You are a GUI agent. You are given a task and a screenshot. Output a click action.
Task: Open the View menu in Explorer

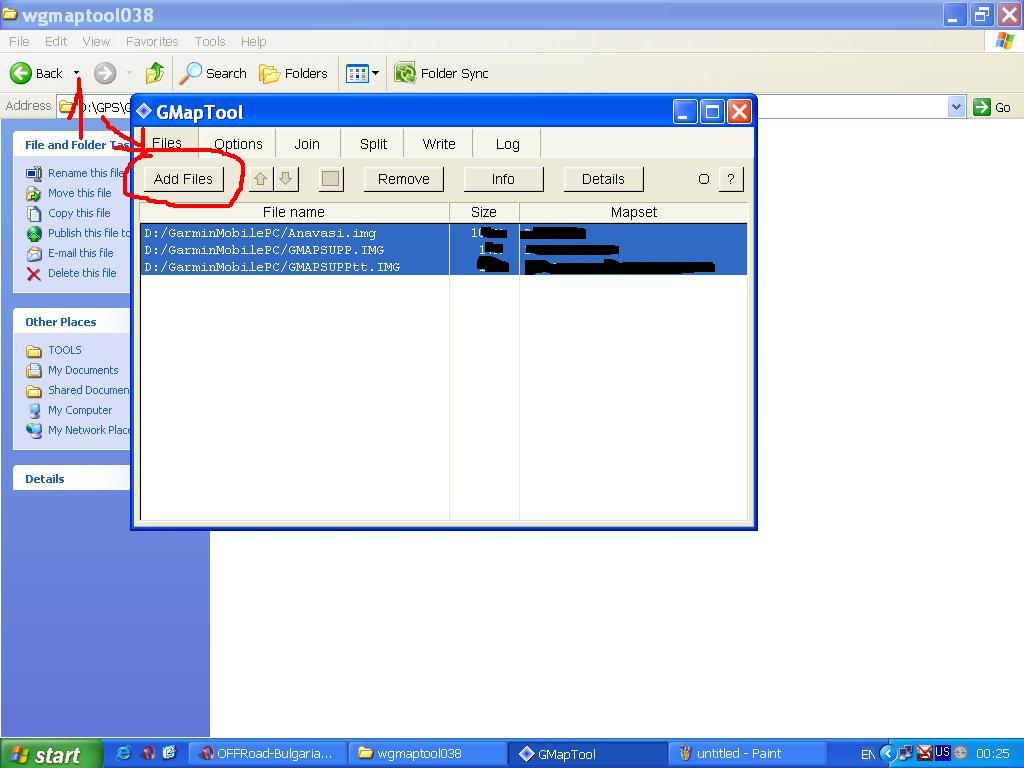[96, 41]
